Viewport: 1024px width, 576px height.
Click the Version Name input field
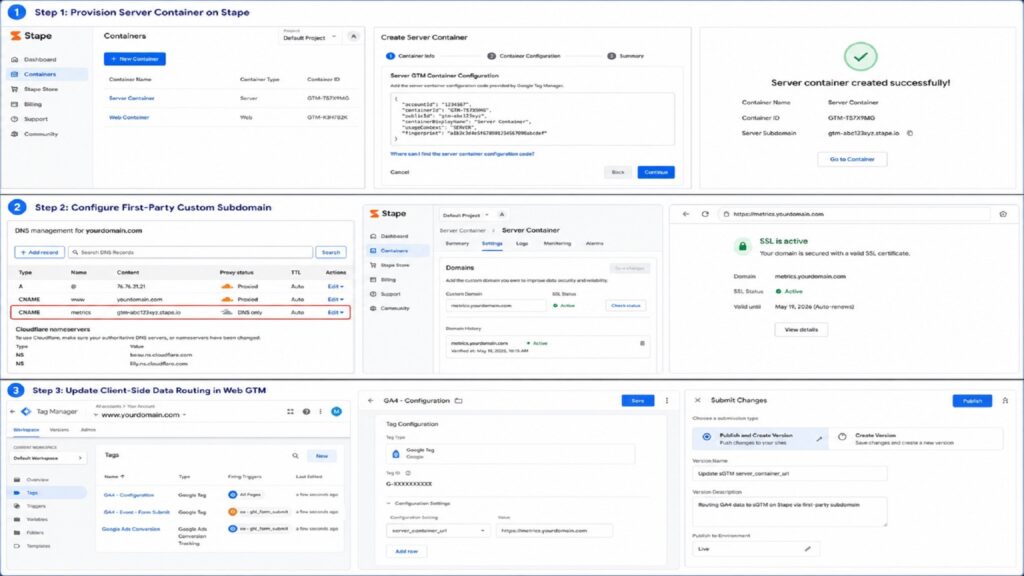[790, 474]
